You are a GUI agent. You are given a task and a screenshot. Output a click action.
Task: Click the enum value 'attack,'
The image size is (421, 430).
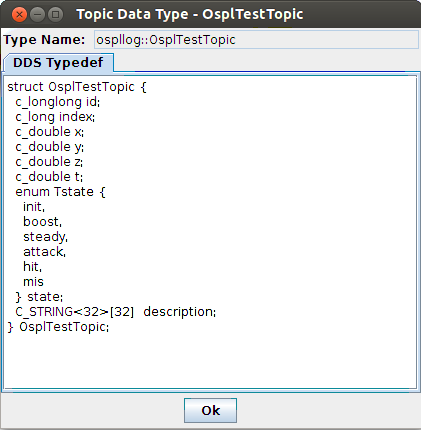pyautogui.click(x=44, y=252)
